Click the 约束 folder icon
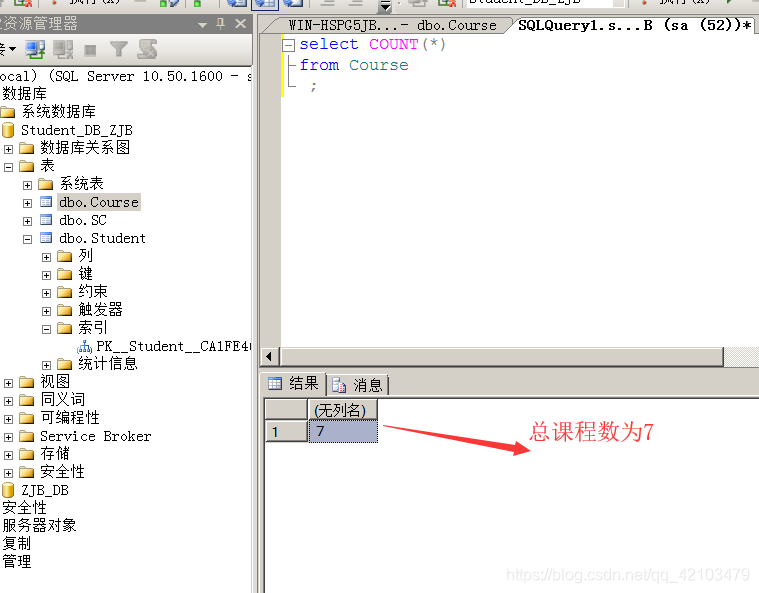Viewport: 759px width, 593px height. pyautogui.click(x=64, y=292)
